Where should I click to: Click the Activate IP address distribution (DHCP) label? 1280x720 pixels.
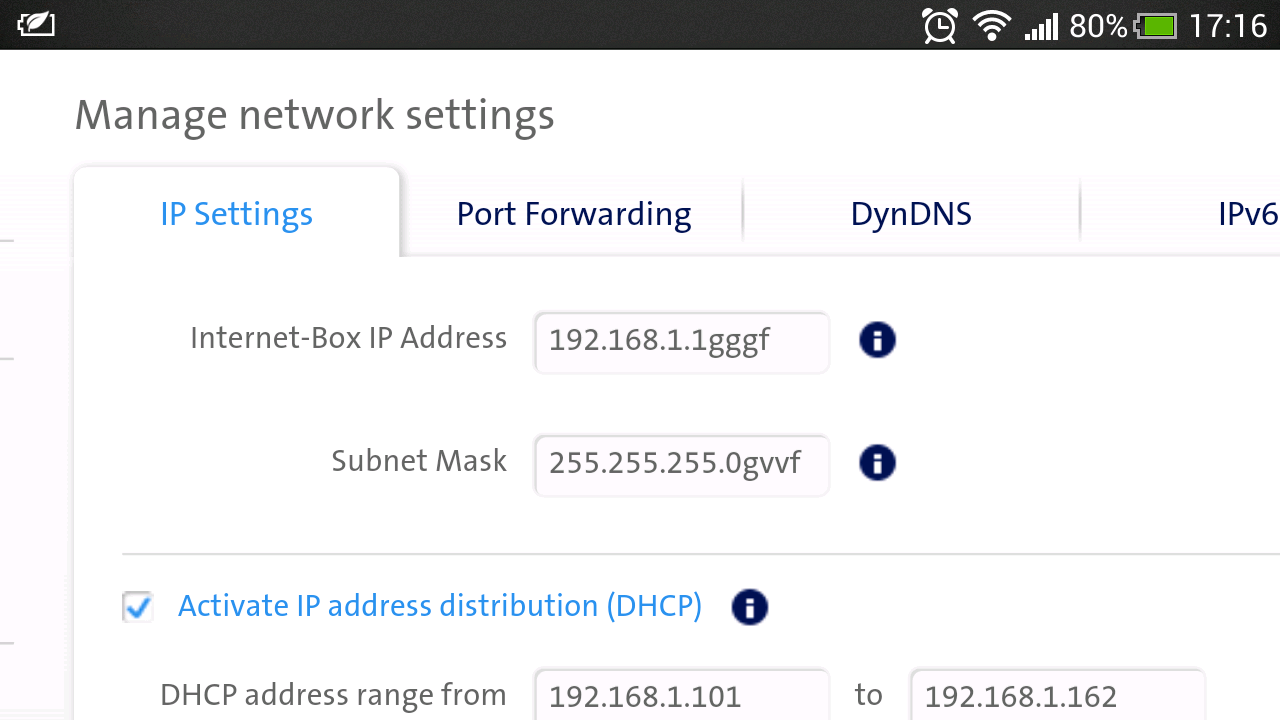pos(440,606)
